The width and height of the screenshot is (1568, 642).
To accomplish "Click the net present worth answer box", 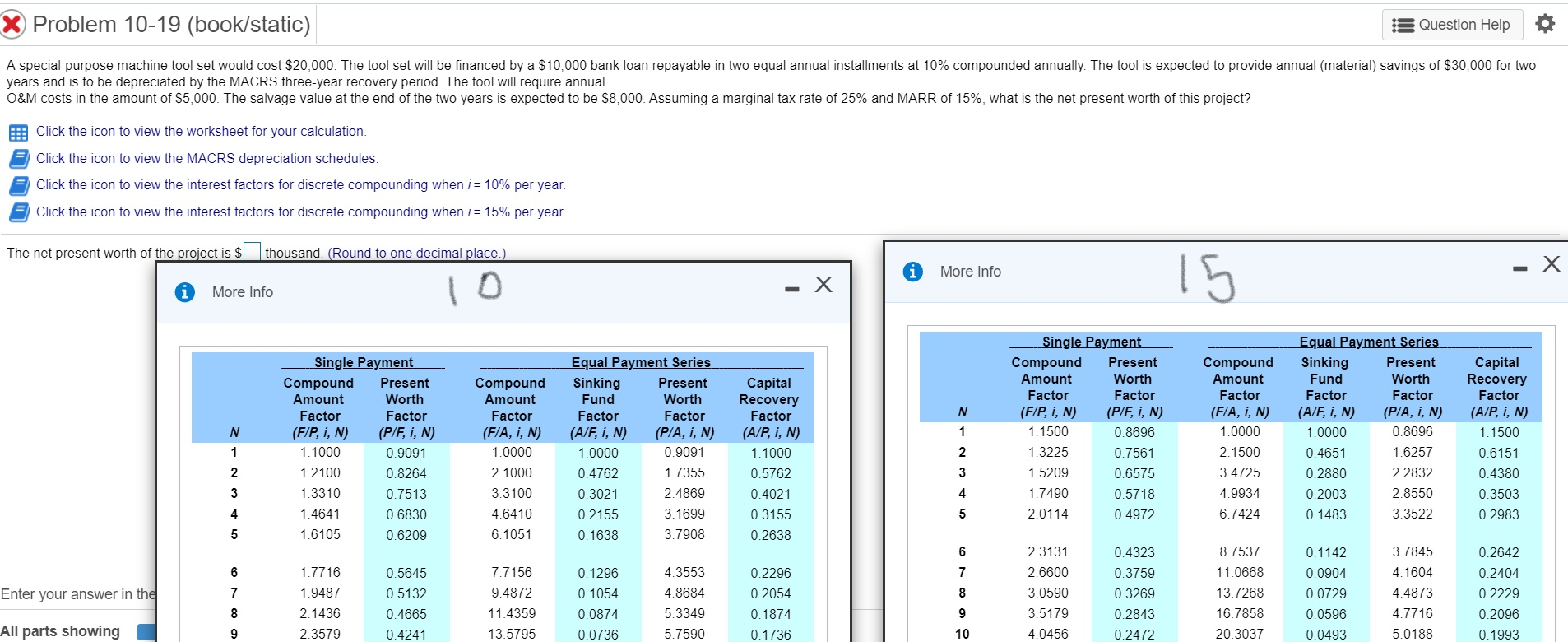I will click(x=253, y=252).
